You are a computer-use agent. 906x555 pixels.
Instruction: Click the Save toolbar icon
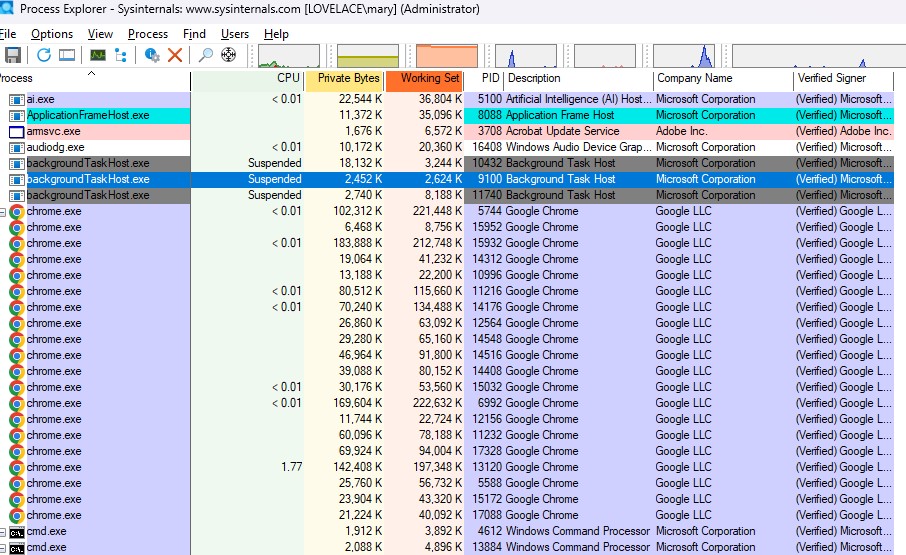[13, 55]
